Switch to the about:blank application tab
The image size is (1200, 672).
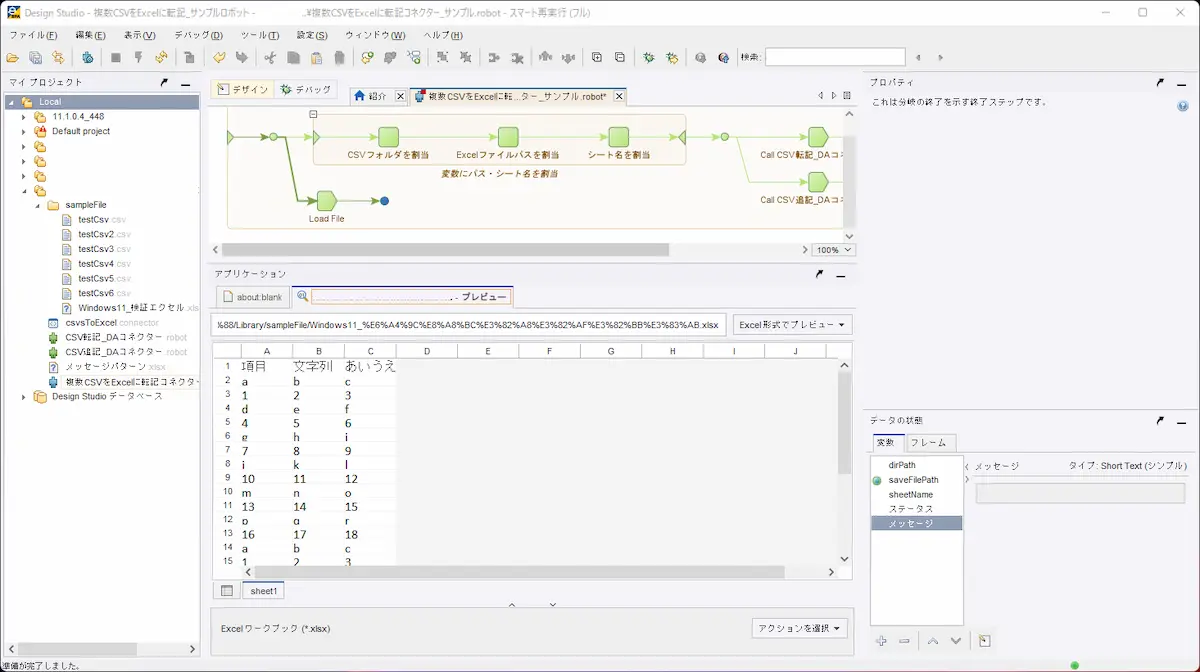coord(252,297)
